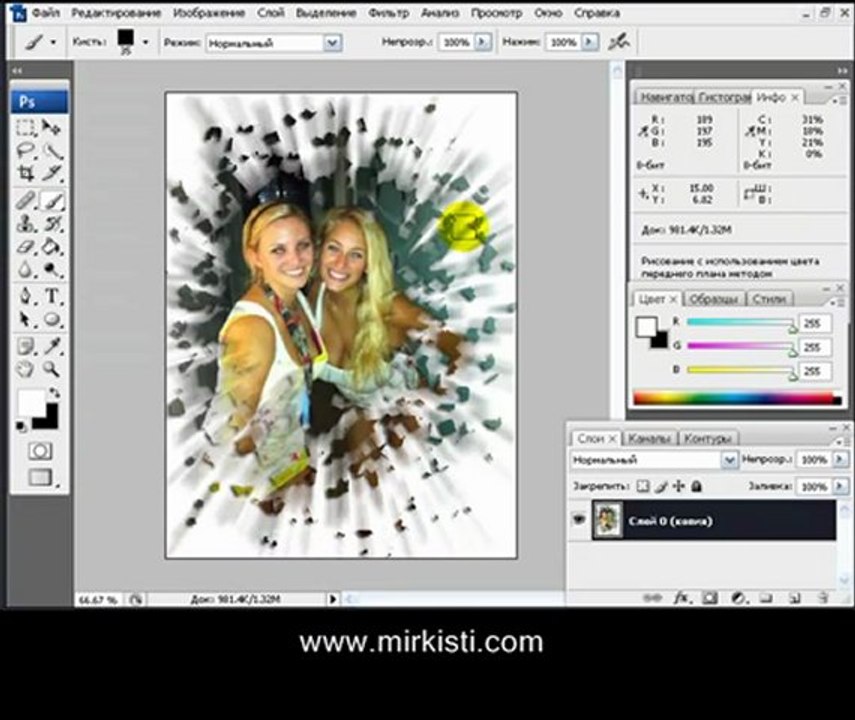
Task: Swap foreground and background colors icon
Action: click(x=54, y=392)
